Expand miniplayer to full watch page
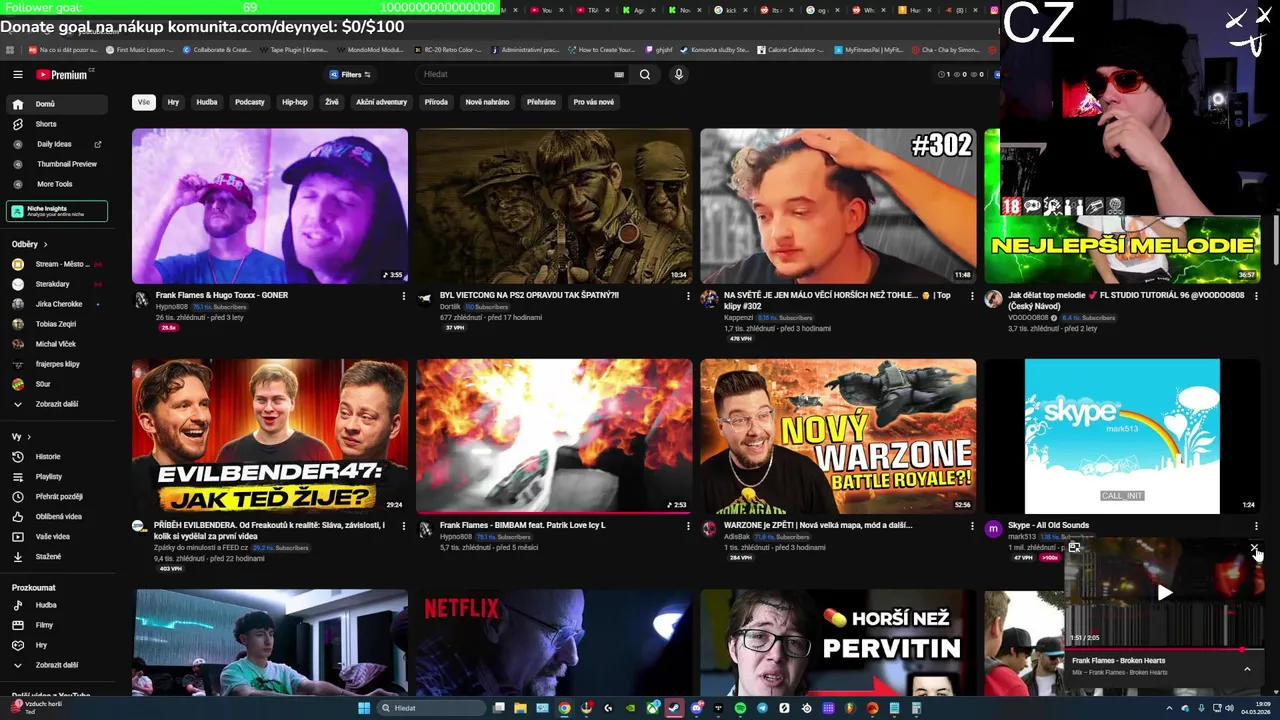Viewport: 1280px width, 720px height. 1075,548
